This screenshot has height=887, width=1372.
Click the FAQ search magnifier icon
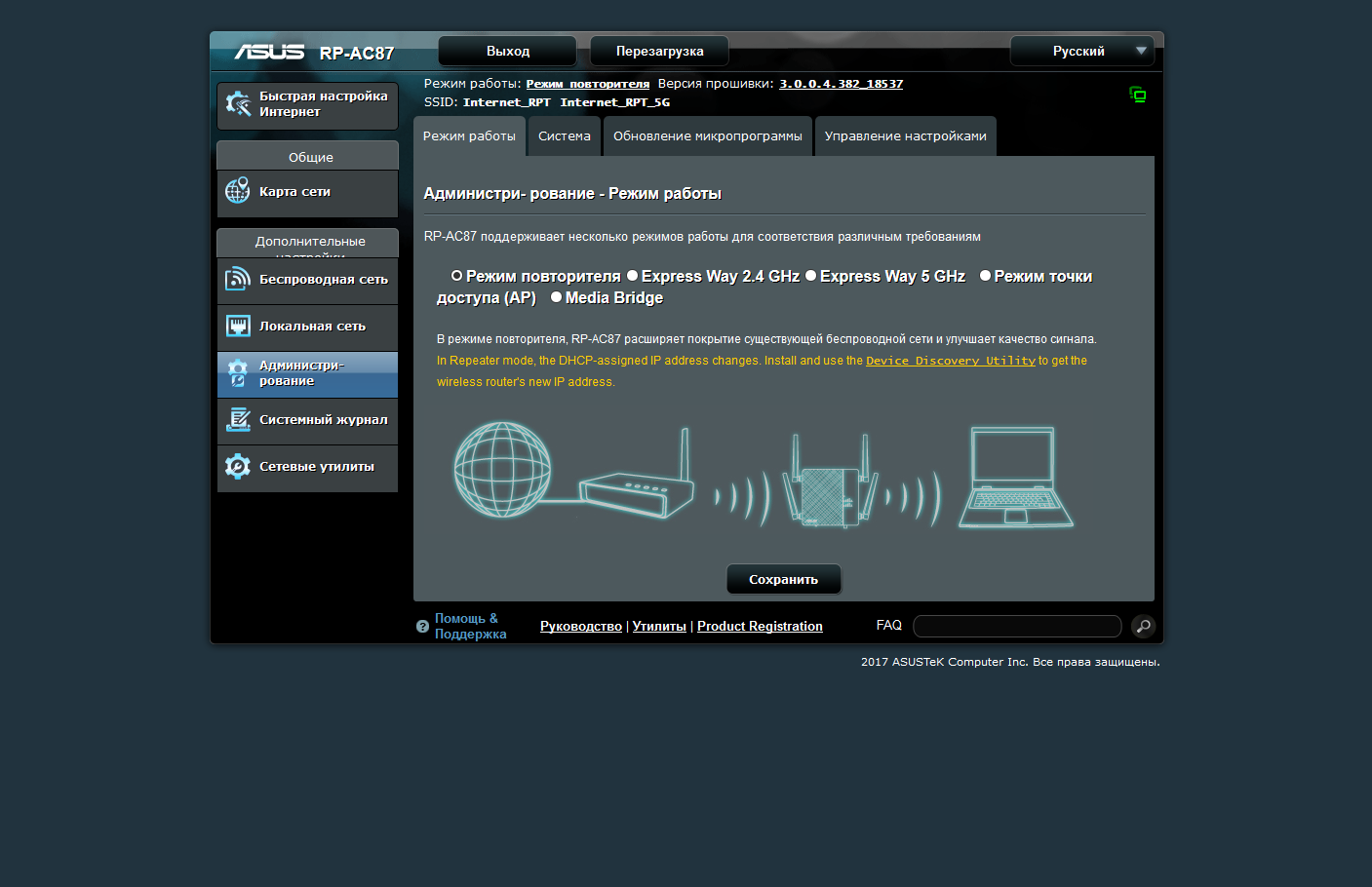1143,626
